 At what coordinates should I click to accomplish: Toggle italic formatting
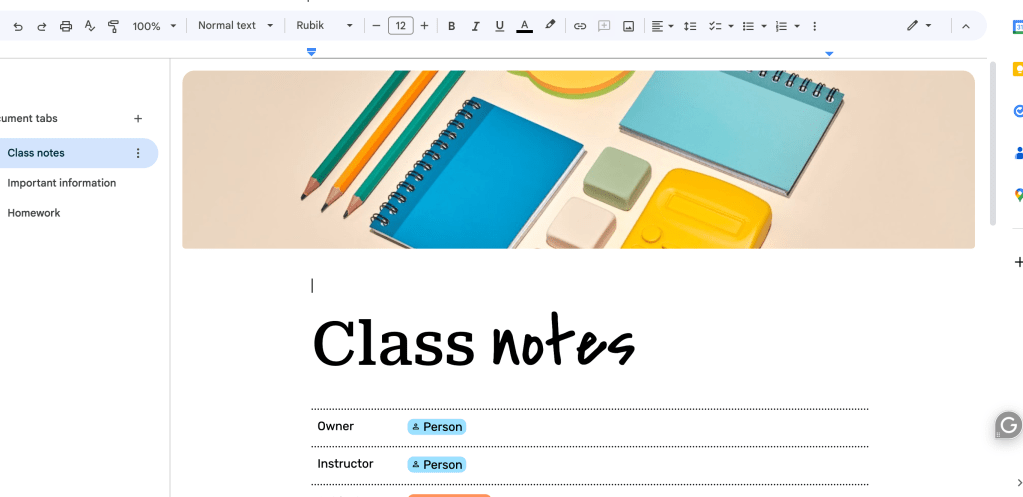point(475,26)
